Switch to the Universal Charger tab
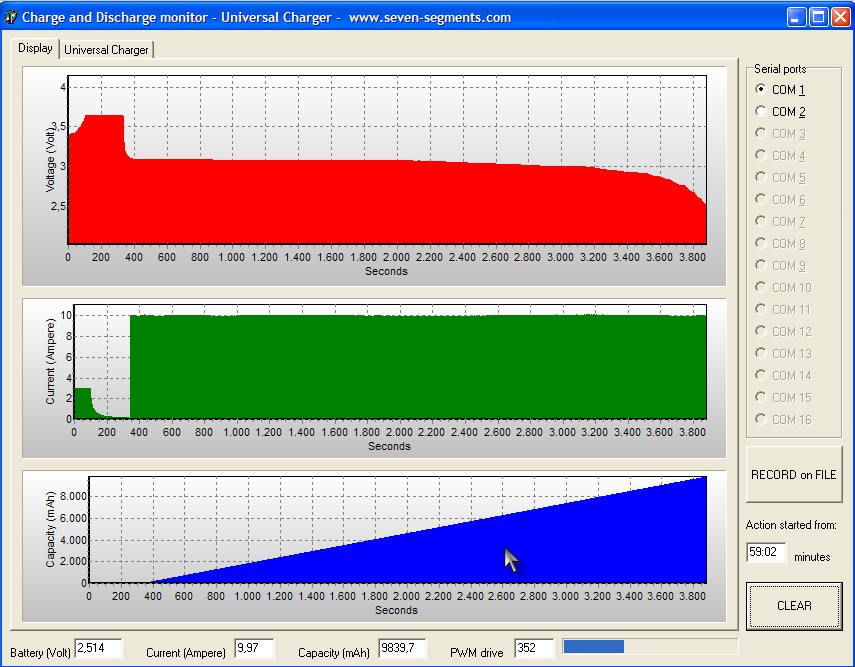 click(106, 50)
